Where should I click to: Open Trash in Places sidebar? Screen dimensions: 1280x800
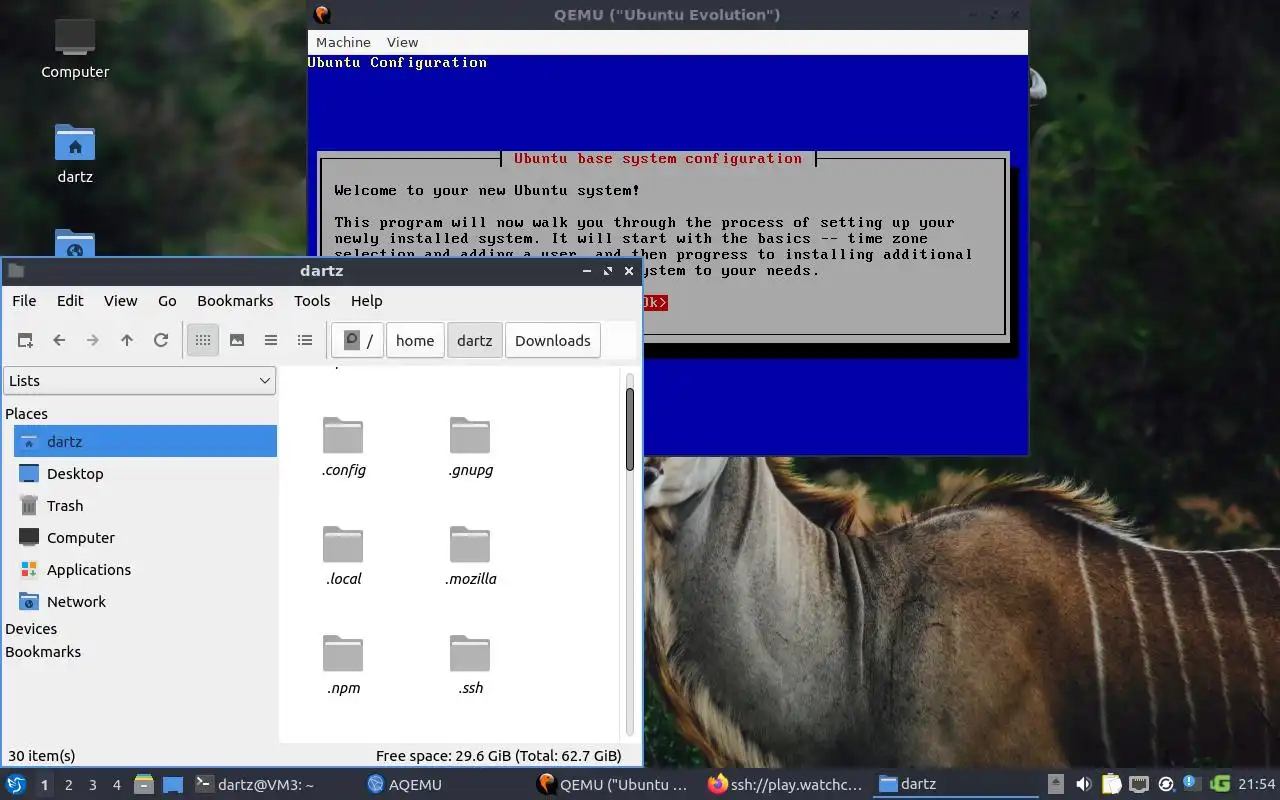[x=145, y=505]
